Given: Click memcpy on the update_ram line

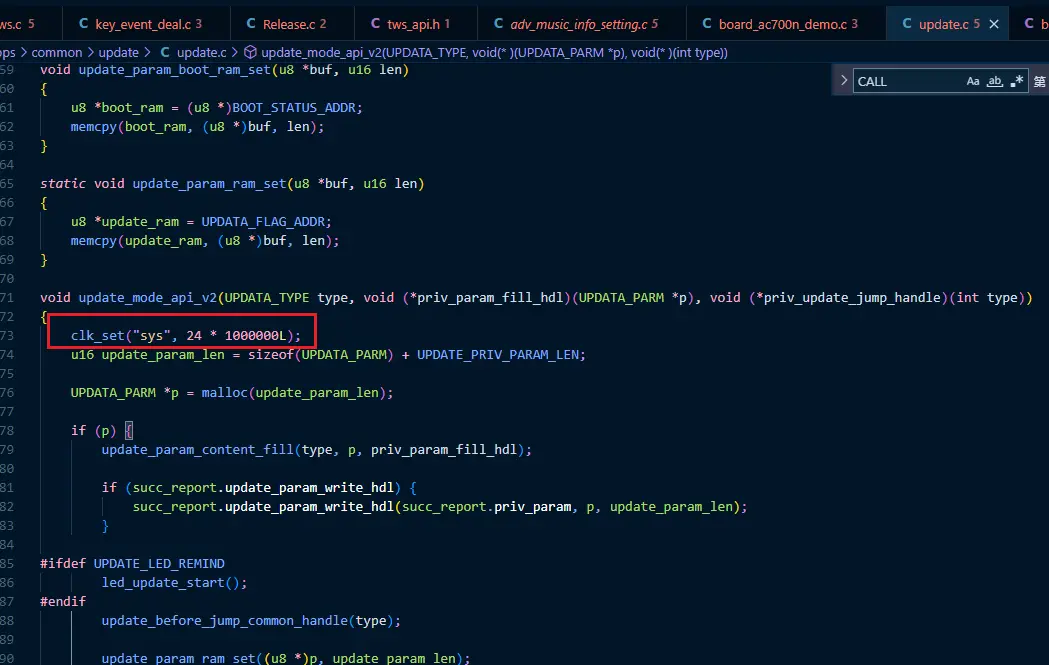Looking at the screenshot, I should click(94, 240).
